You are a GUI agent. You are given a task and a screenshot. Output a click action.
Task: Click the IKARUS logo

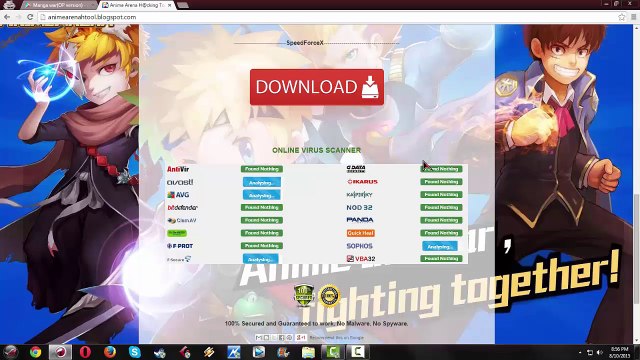(362, 182)
